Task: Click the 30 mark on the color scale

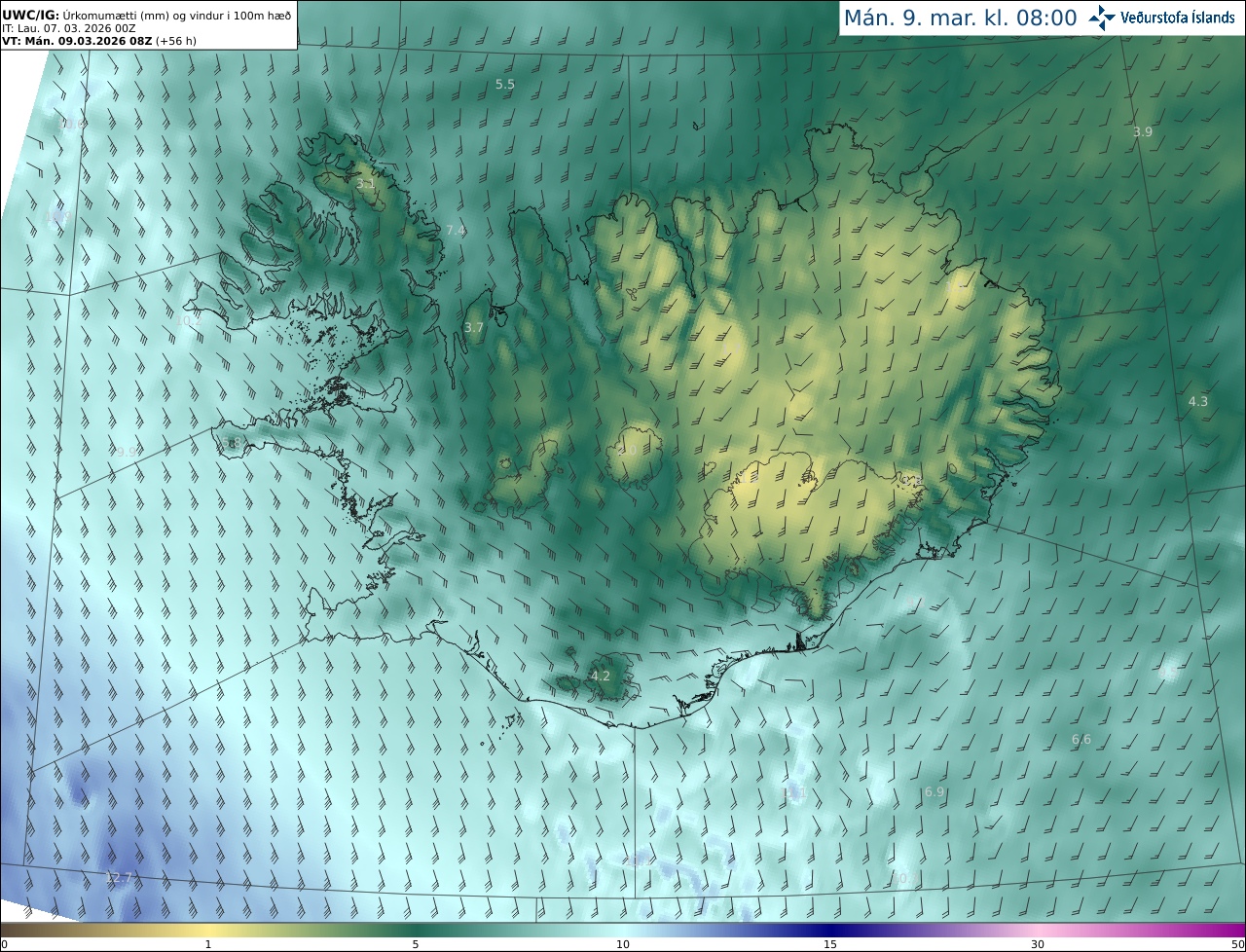Action: point(1038,944)
